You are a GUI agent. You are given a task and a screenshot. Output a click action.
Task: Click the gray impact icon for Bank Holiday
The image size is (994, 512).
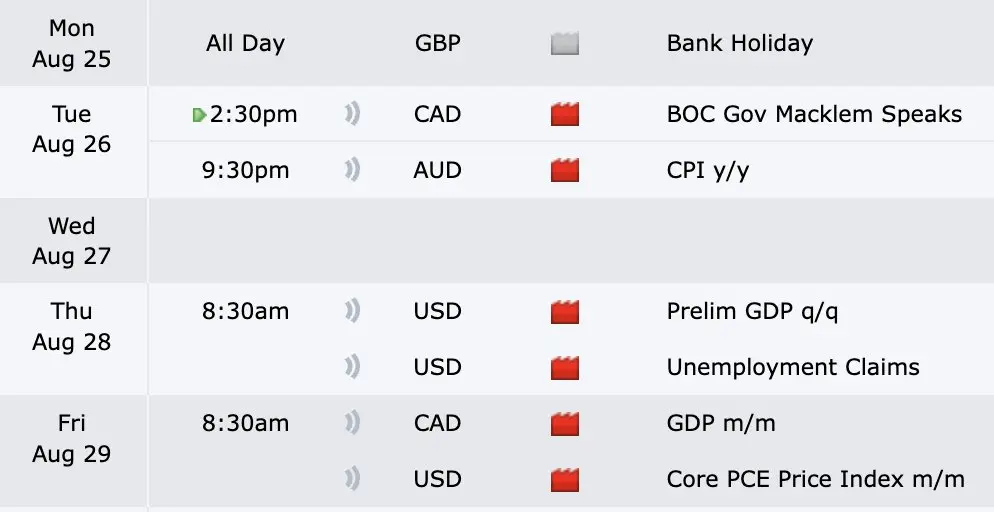tap(565, 44)
